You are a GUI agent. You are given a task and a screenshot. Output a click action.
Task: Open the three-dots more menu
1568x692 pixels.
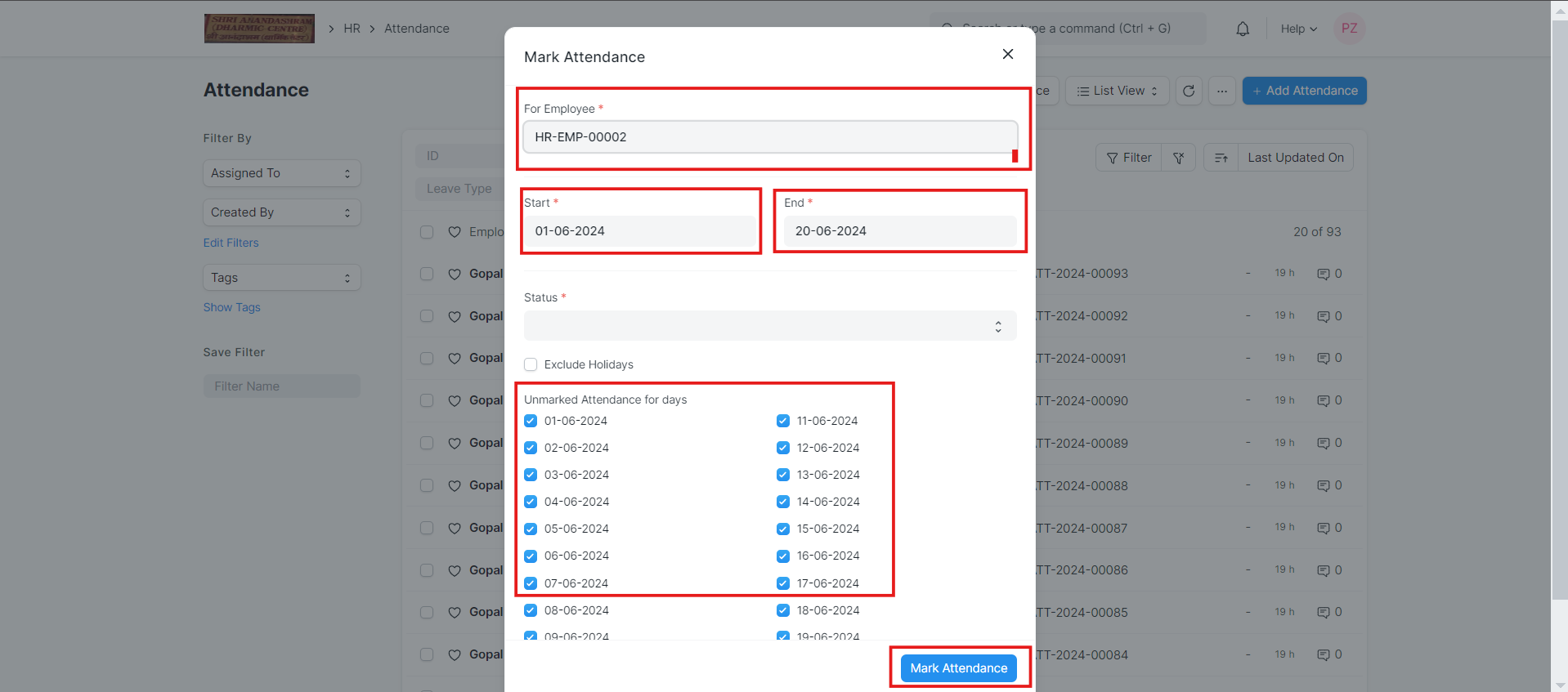(1221, 91)
